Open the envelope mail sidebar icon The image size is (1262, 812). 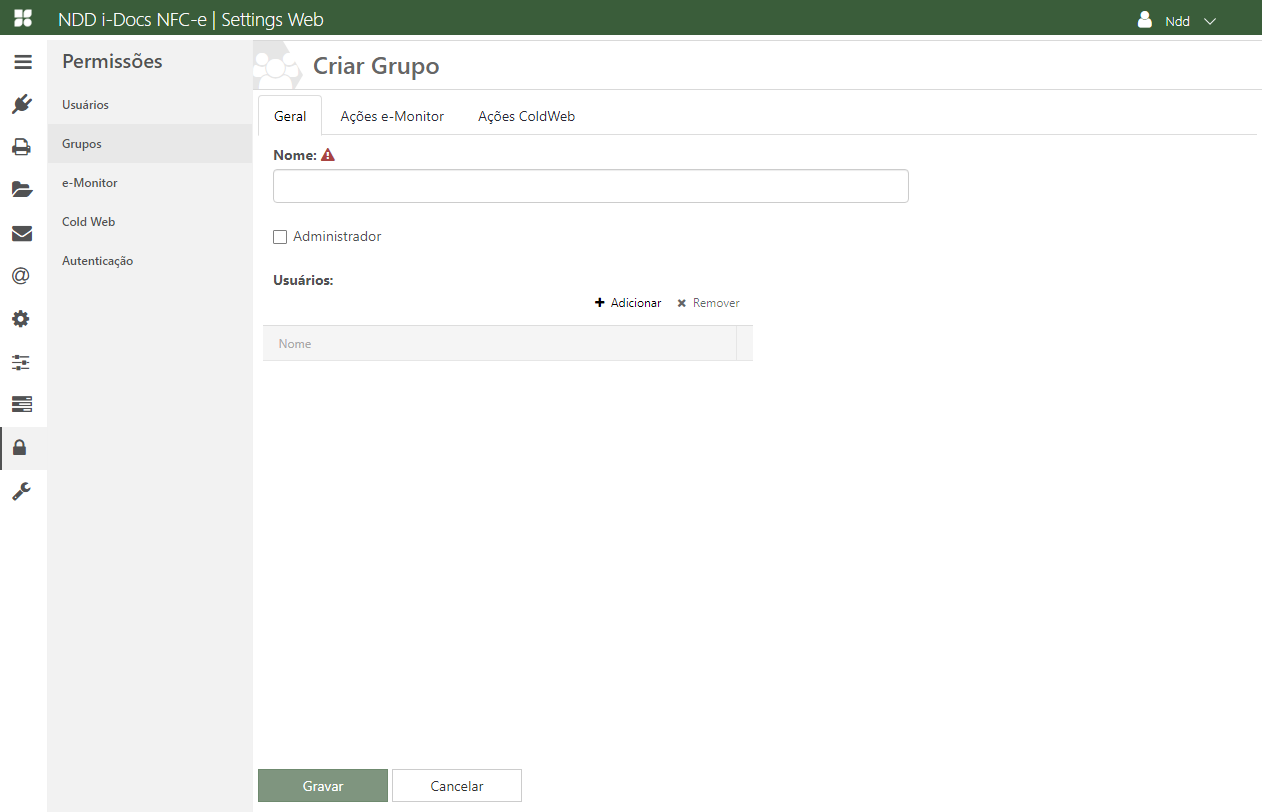22,233
